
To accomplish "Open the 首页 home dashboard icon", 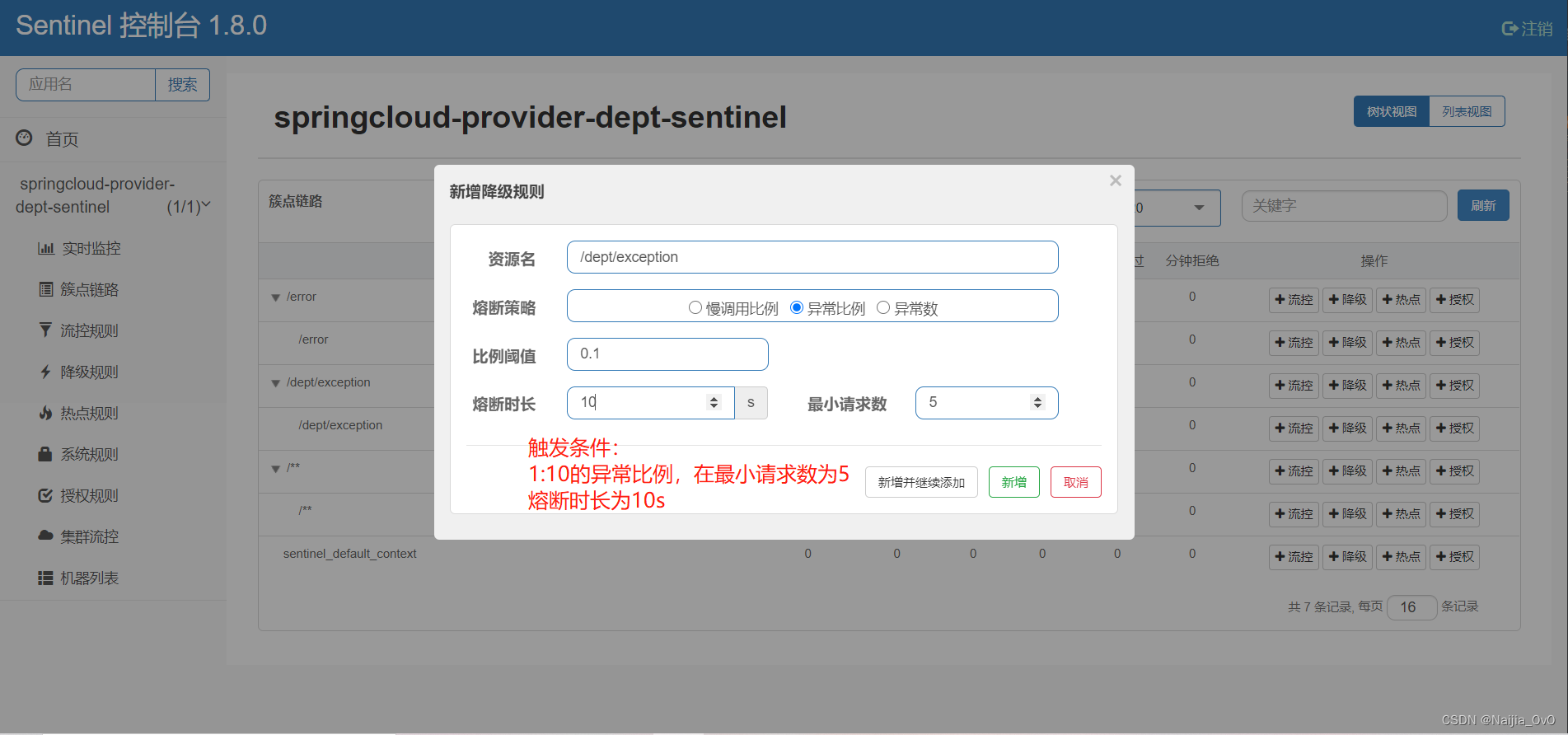I will click(x=24, y=138).
